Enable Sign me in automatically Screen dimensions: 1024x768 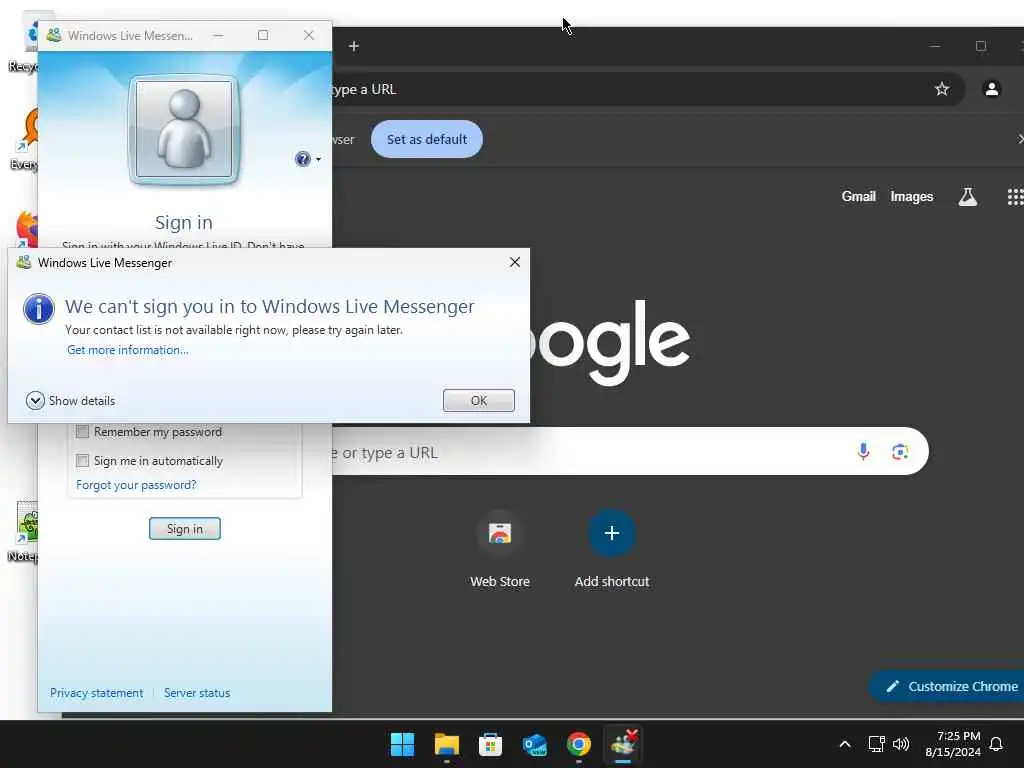pos(82,461)
